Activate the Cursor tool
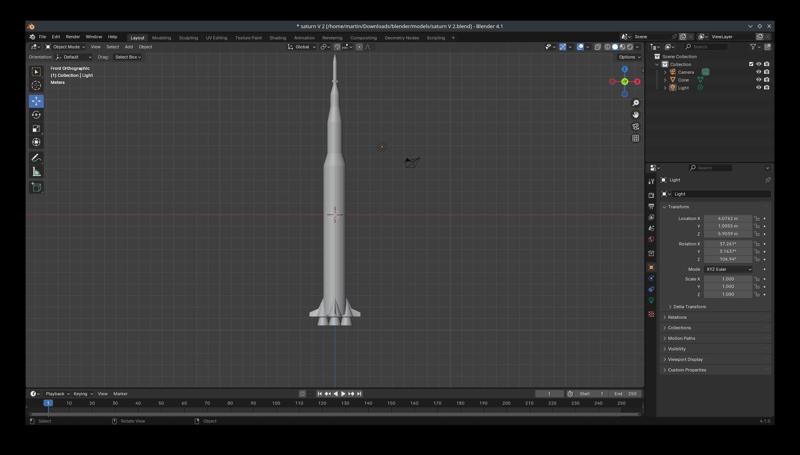Image resolution: width=800 pixels, height=455 pixels. 36,86
